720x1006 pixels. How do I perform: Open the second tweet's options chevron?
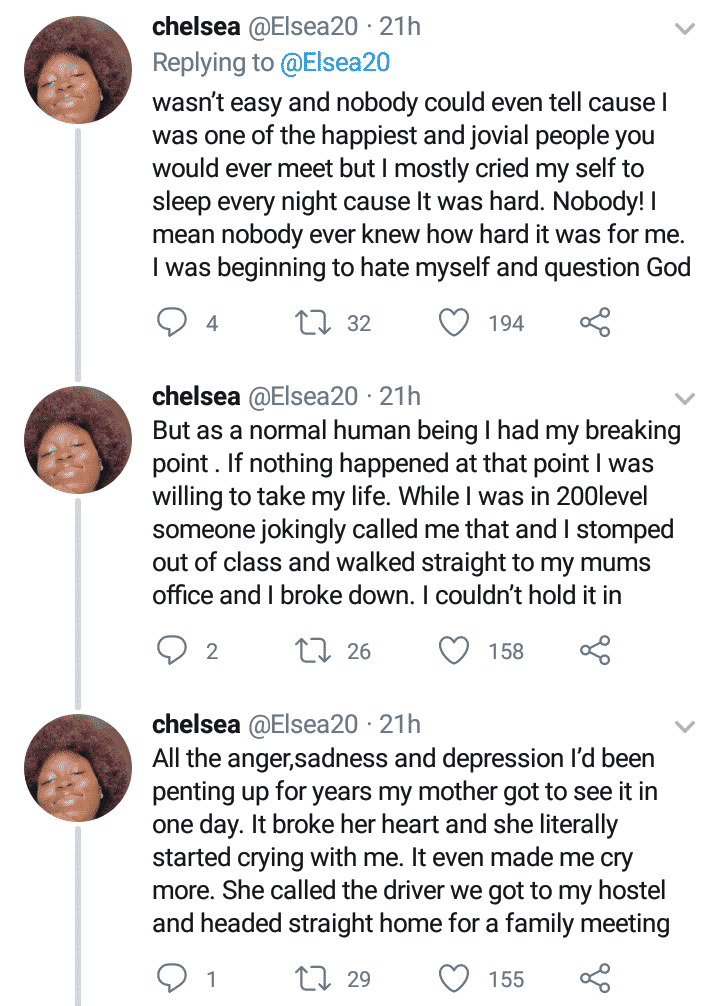pos(685,397)
